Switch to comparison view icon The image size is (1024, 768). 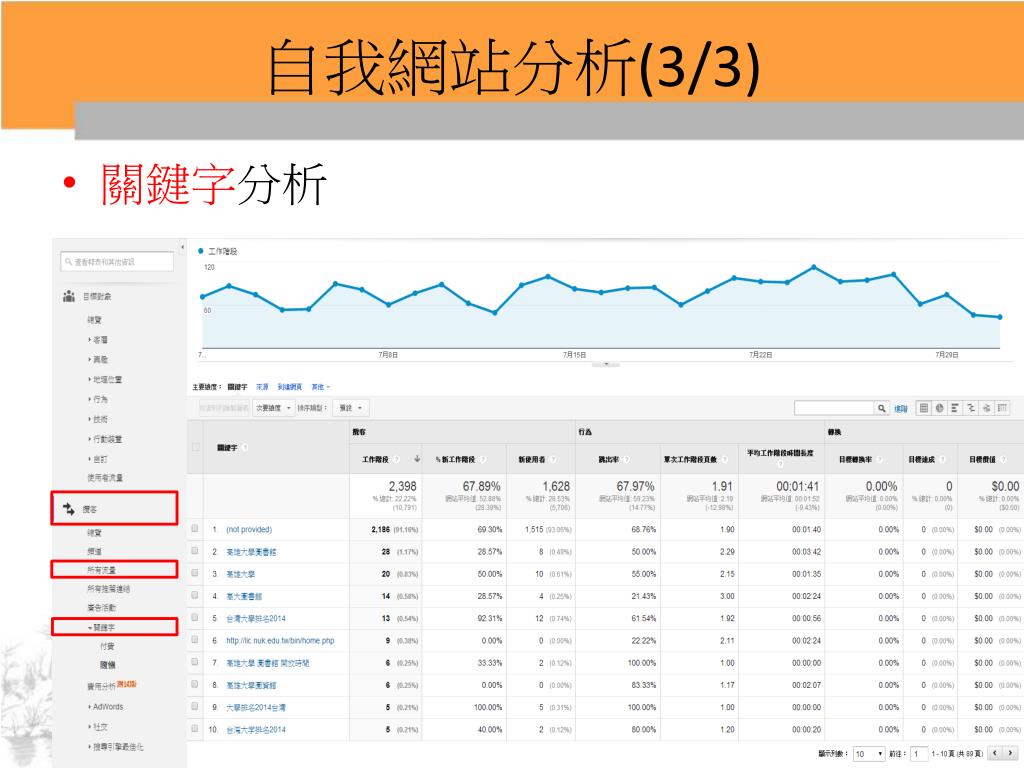pyautogui.click(x=970, y=408)
